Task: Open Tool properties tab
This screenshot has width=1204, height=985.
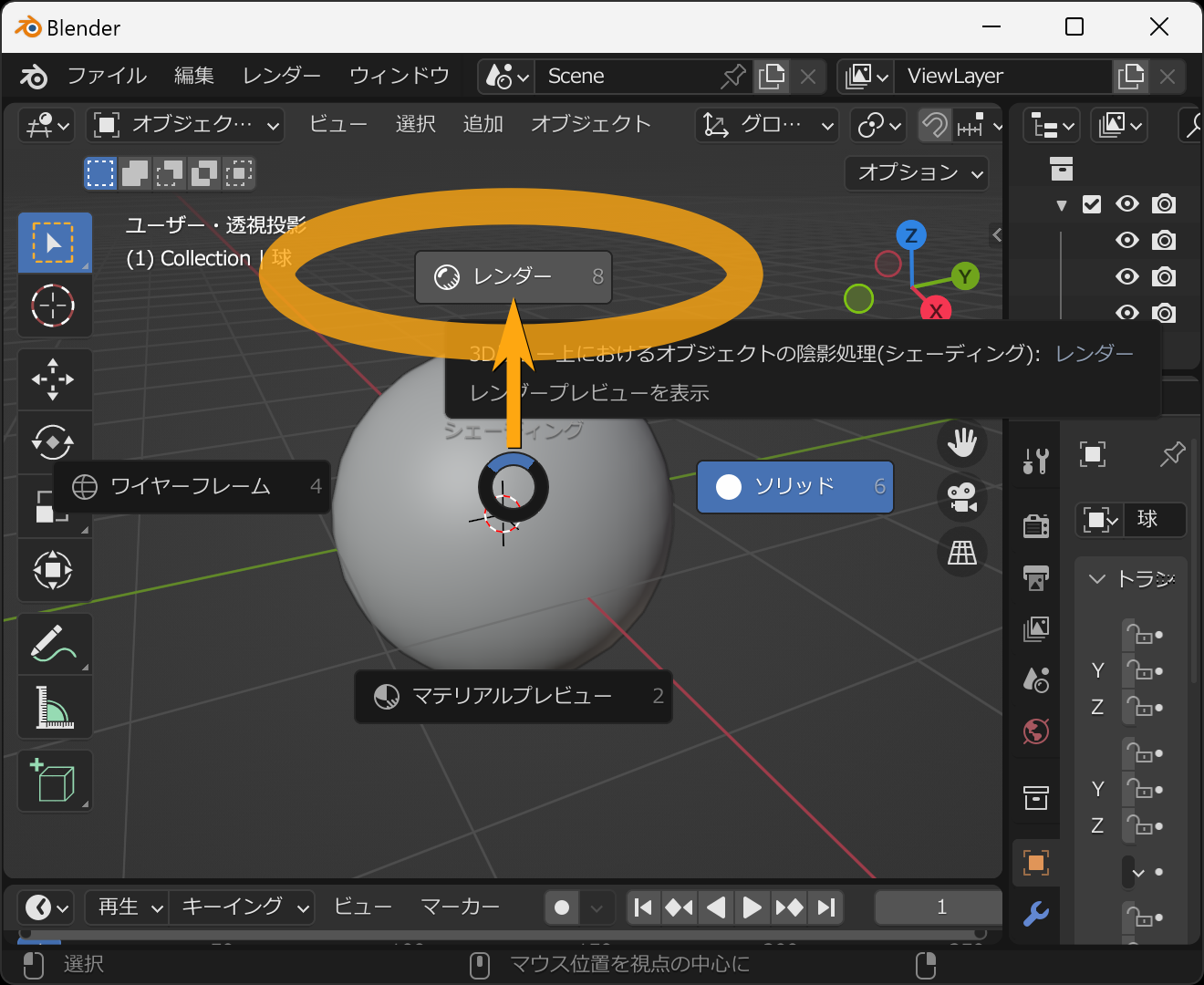Action: click(x=1036, y=460)
